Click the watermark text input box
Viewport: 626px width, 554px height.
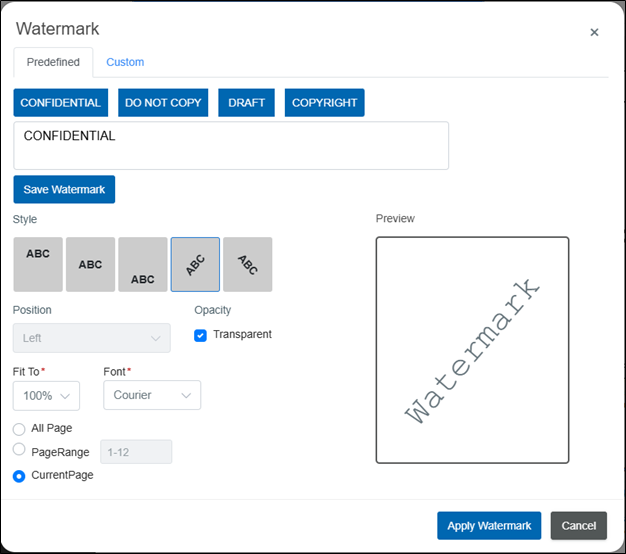coord(231,146)
